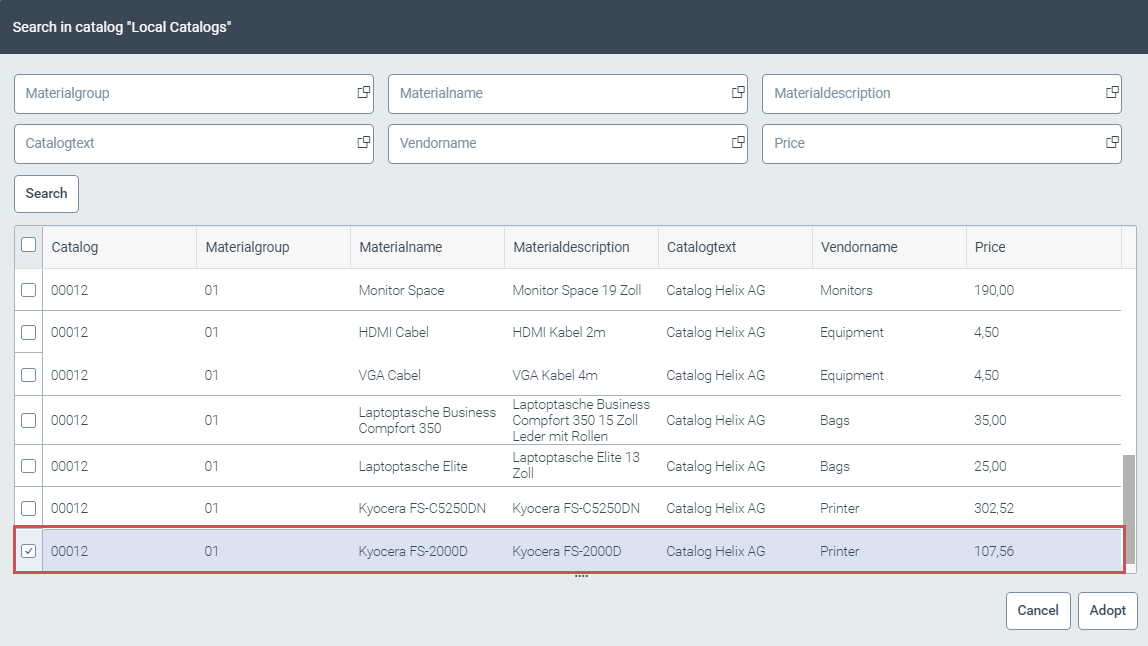The image size is (1148, 646).
Task: Click the Catalog column header
Action: [118, 247]
